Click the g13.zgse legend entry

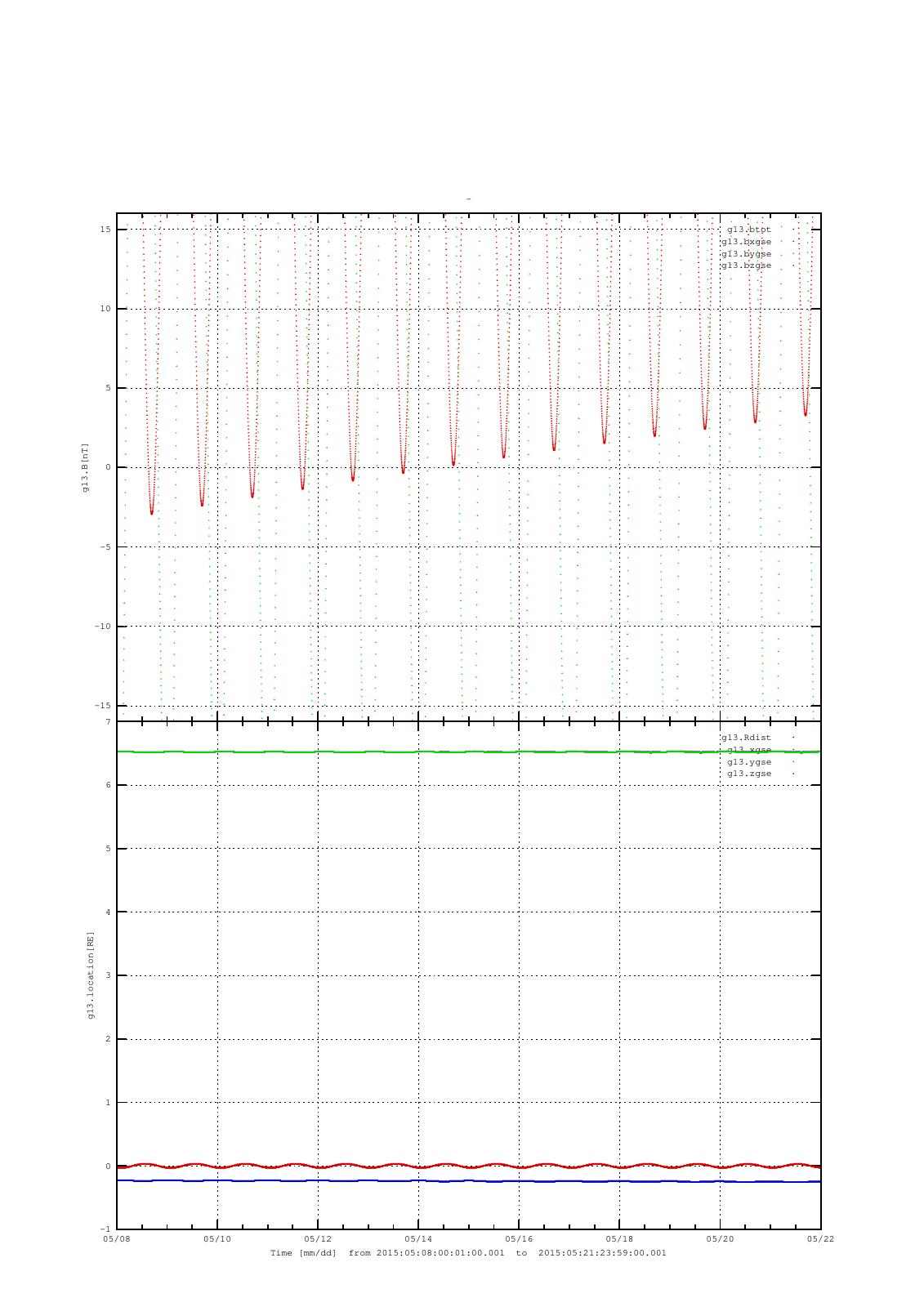(x=749, y=774)
